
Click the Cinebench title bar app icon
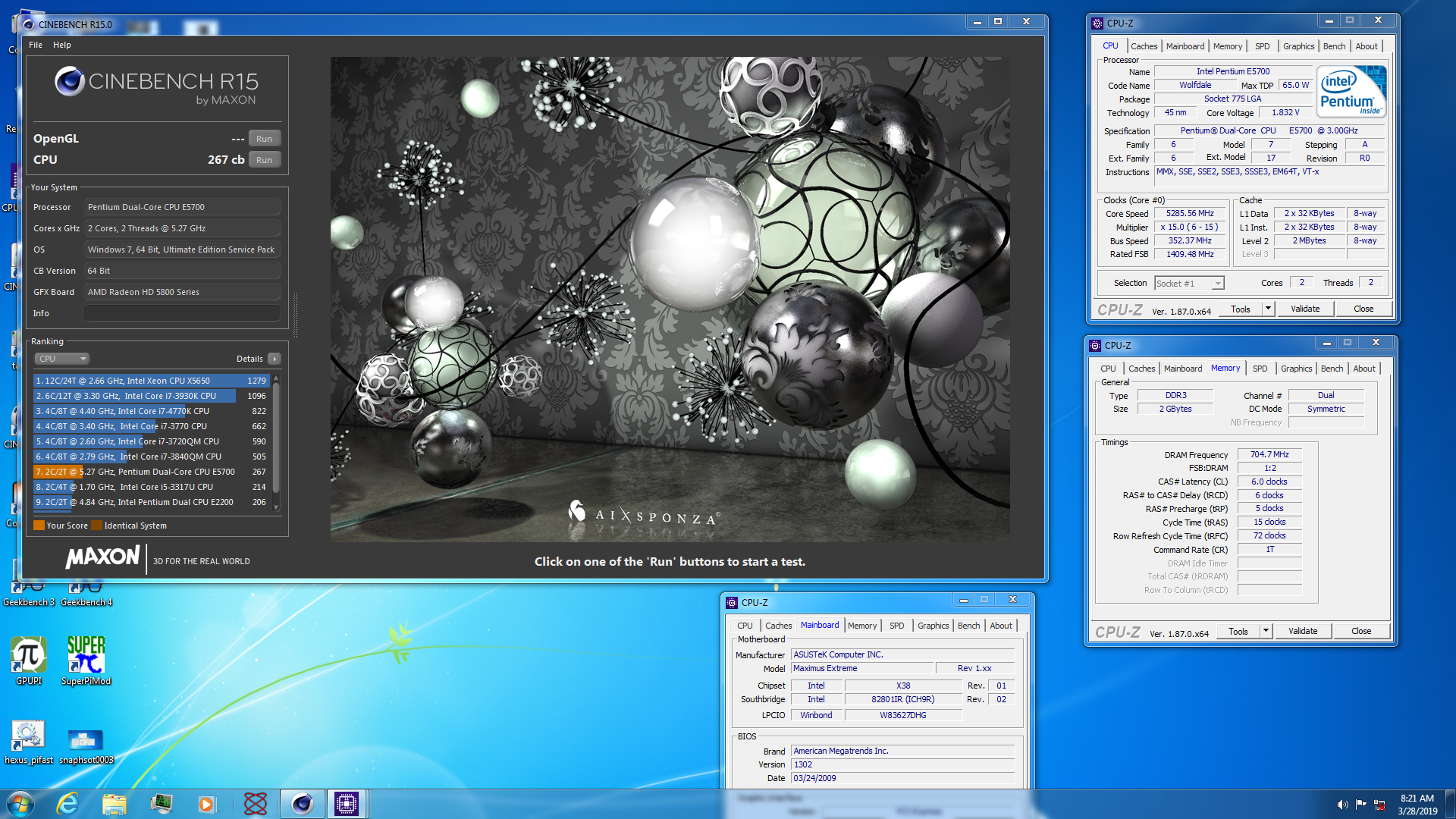click(x=29, y=24)
